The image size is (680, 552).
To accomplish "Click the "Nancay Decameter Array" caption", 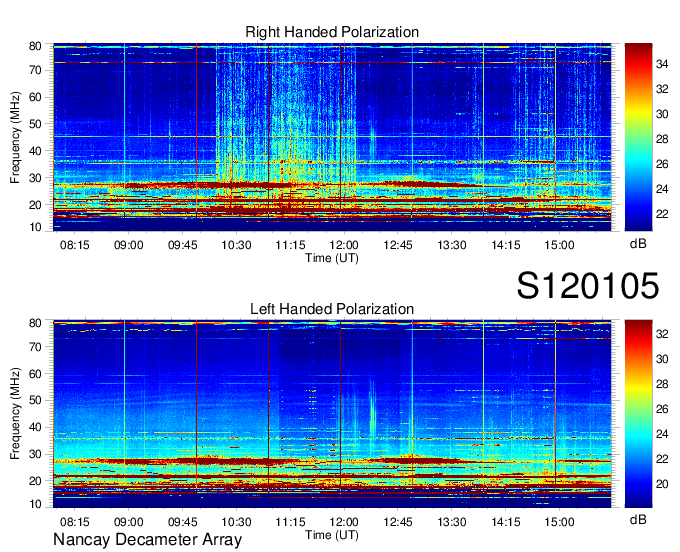I will tap(147, 540).
